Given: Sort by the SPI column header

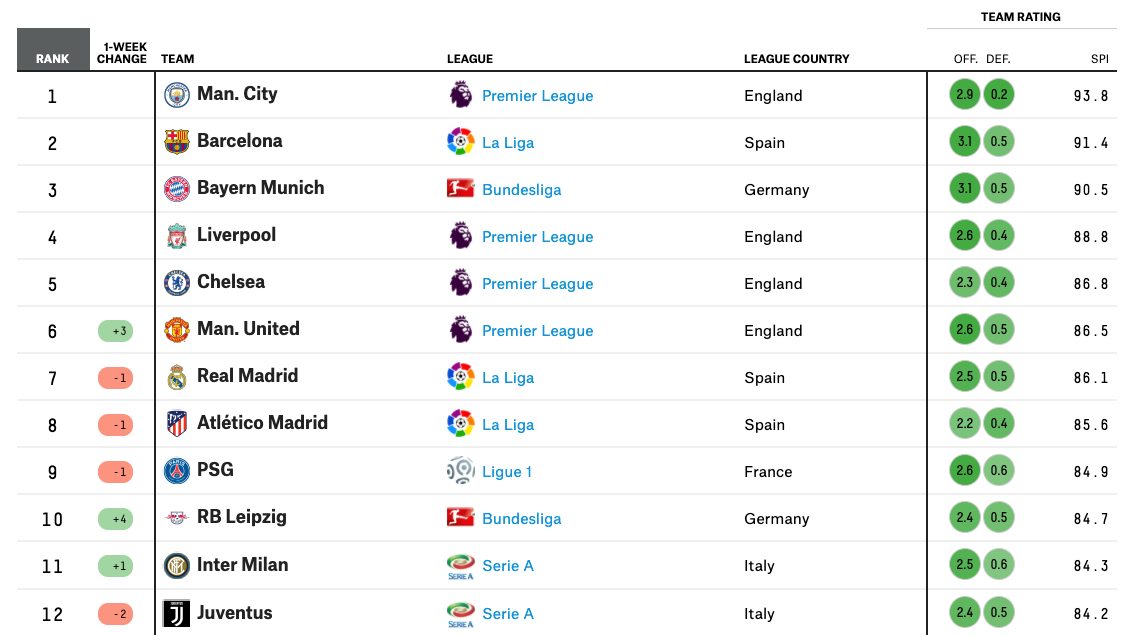Looking at the screenshot, I should (x=1100, y=59).
